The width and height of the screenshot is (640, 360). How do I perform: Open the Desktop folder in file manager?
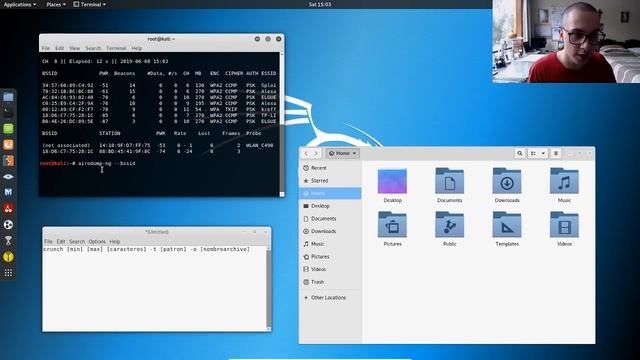[392, 182]
